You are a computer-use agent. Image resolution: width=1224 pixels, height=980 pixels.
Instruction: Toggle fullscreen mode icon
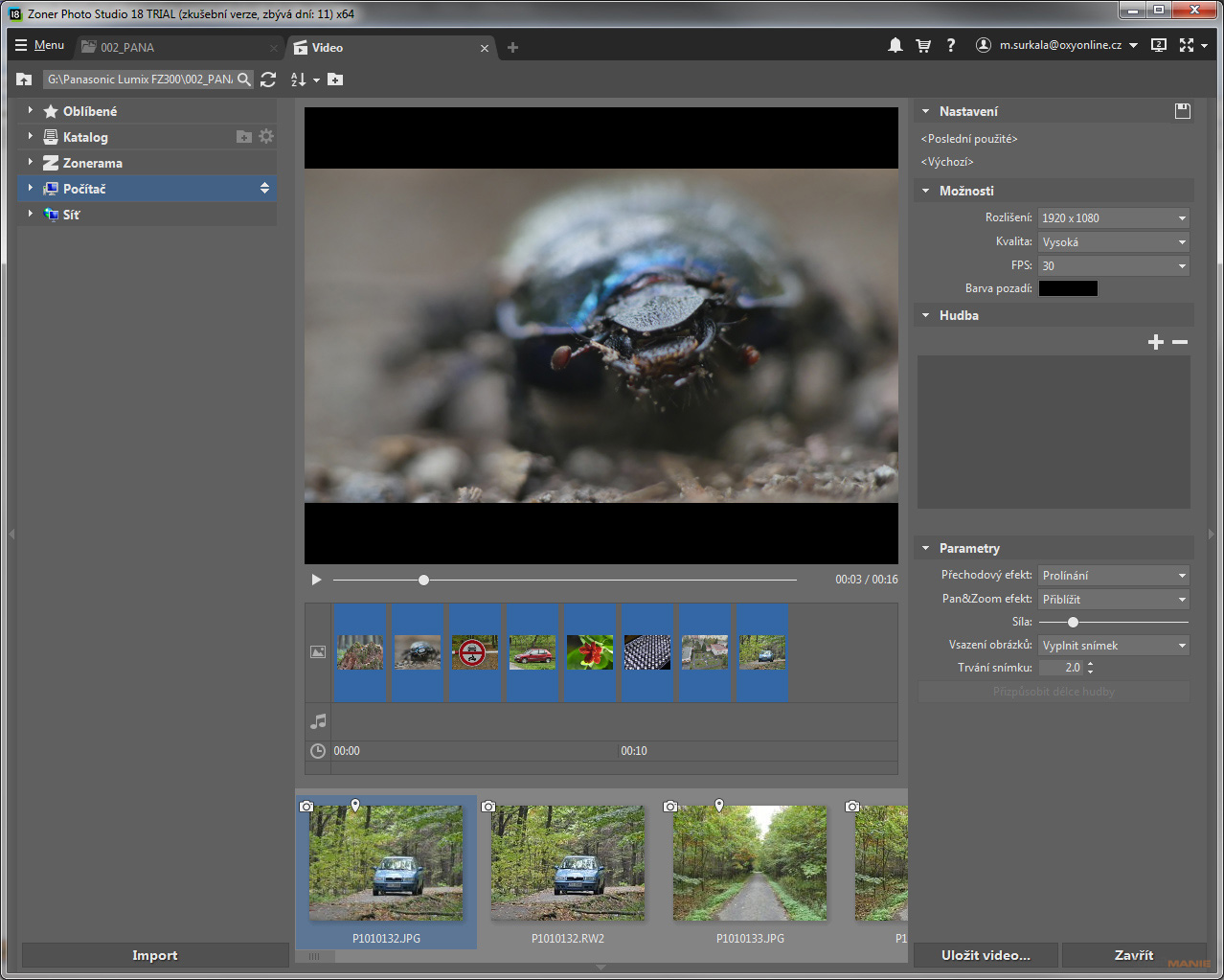(x=1187, y=46)
